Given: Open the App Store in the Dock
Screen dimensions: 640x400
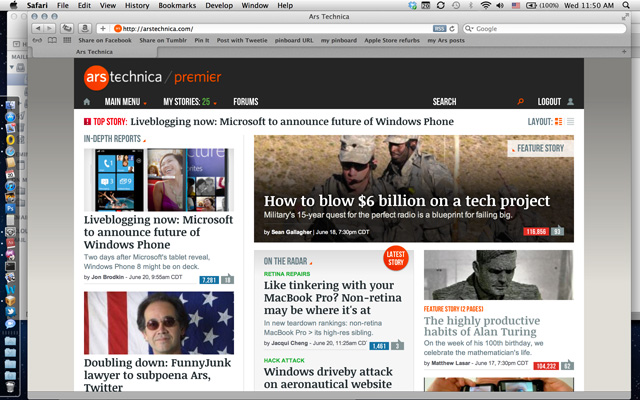Looking at the screenshot, I should (10, 117).
